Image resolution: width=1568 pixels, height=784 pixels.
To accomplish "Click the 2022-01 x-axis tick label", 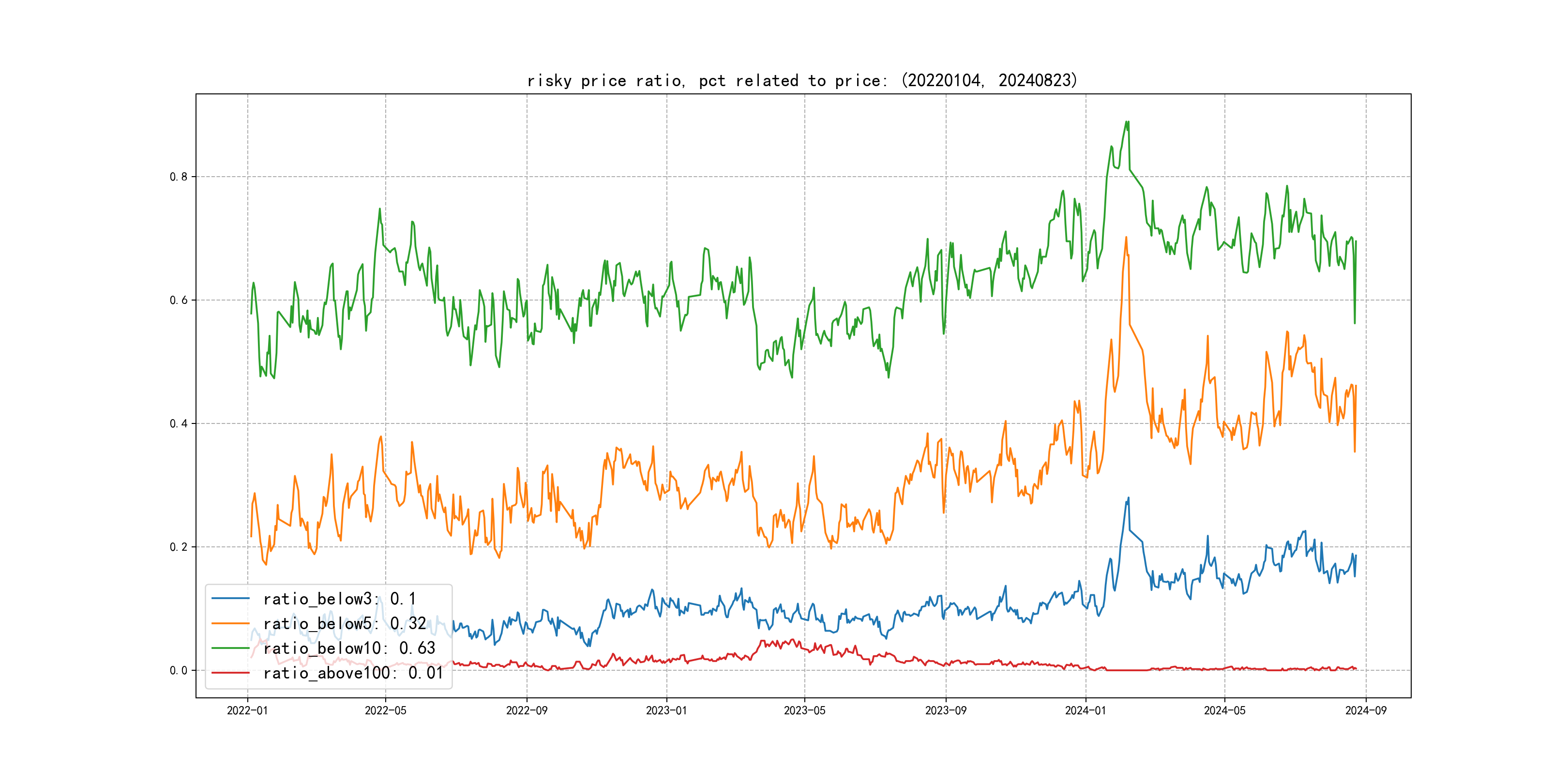I will click(247, 710).
